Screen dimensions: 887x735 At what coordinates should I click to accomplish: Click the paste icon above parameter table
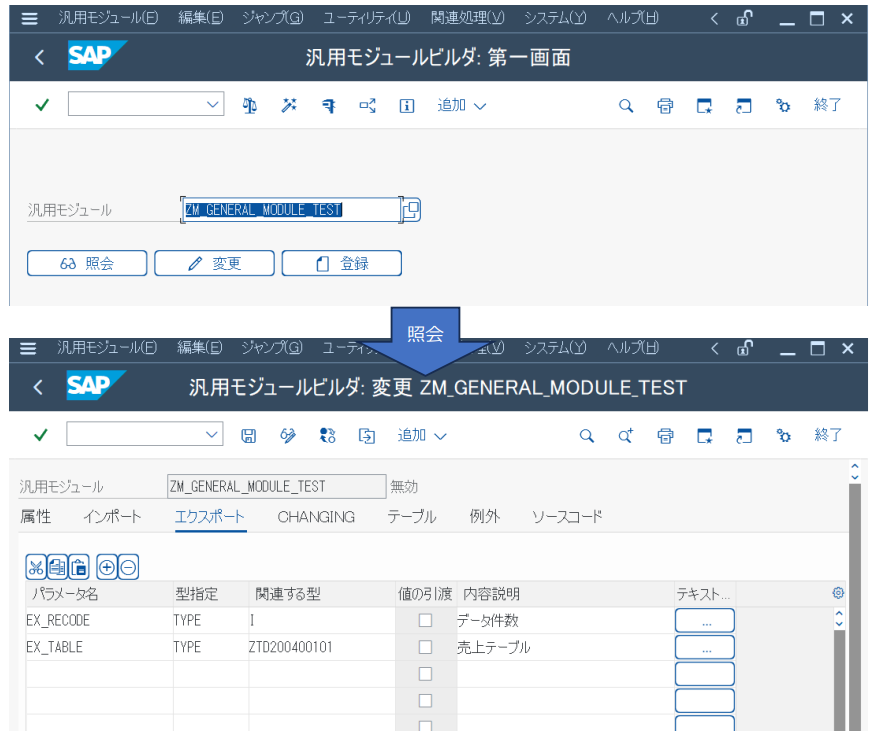tap(79, 567)
